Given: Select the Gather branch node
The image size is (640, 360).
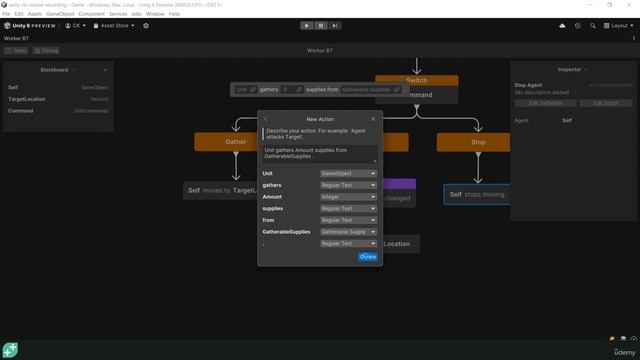Looking at the screenshot, I should coord(226,142).
